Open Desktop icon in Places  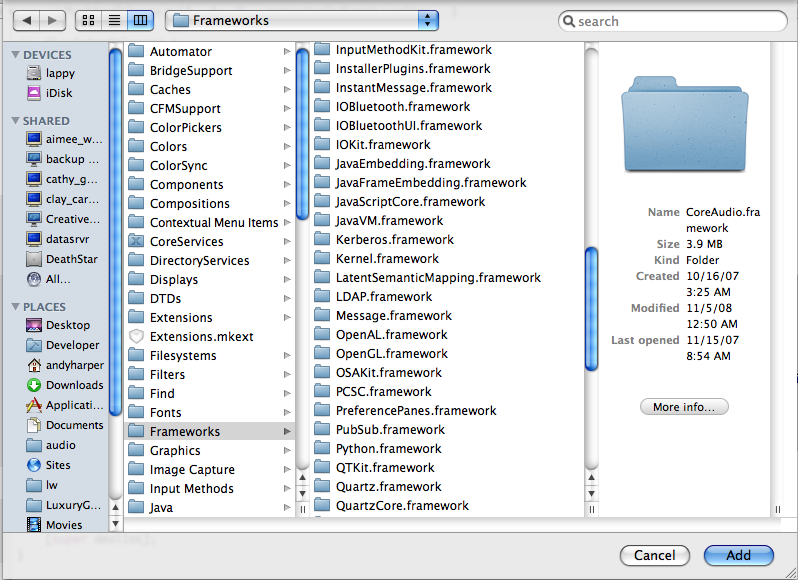pos(34,325)
